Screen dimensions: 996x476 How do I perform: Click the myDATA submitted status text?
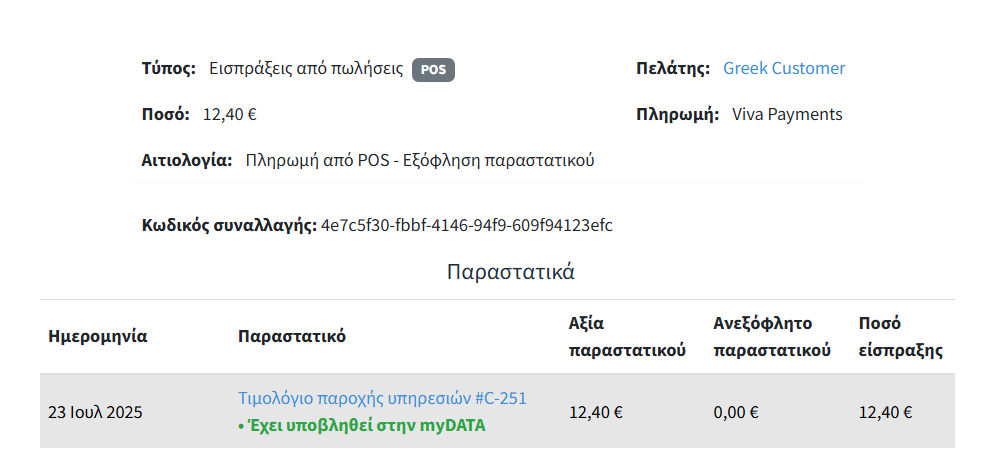367,425
